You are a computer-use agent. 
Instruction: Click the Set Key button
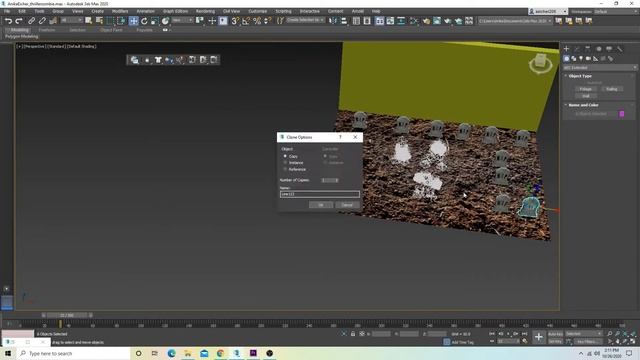coord(555,341)
